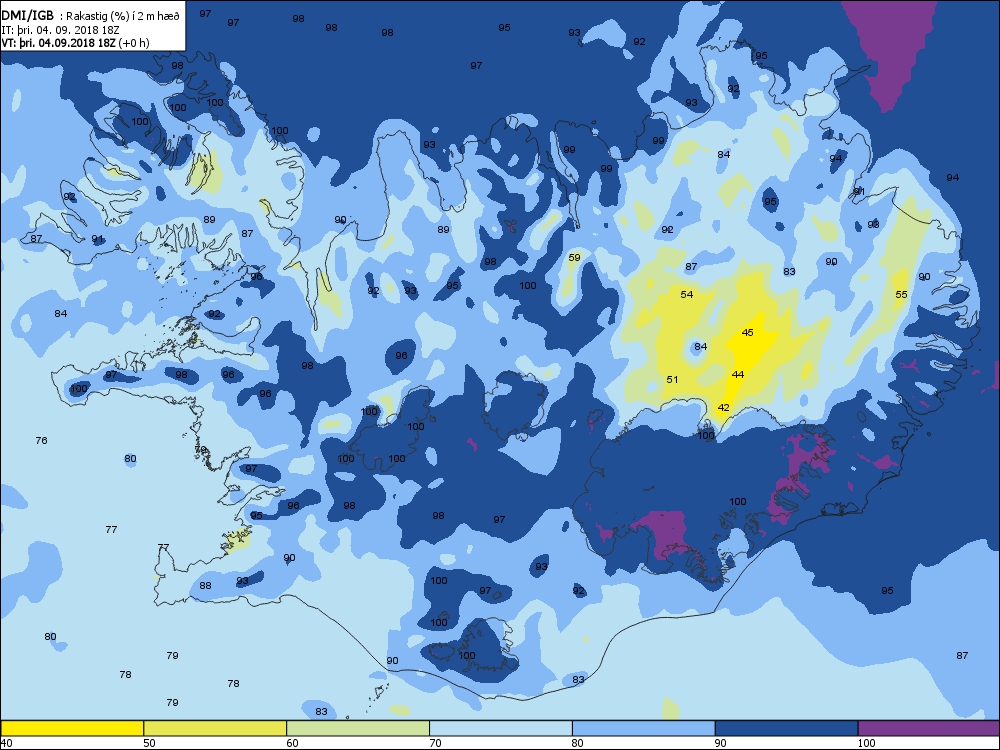Click the humidity value 42 on the map
This screenshot has width=1000, height=750.
[x=723, y=408]
